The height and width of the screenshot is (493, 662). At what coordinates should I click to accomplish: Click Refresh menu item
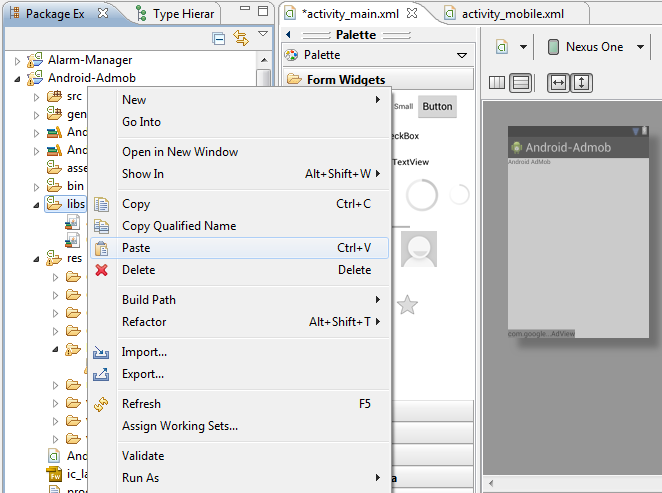pyautogui.click(x=239, y=404)
